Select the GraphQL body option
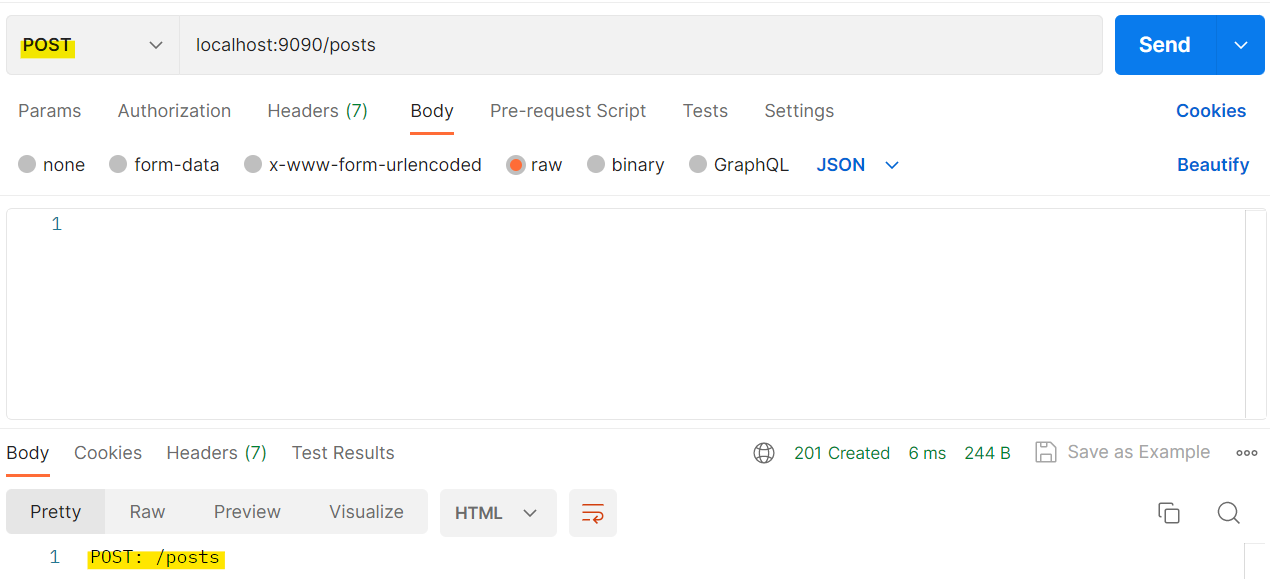This screenshot has width=1270, height=579. click(x=699, y=165)
